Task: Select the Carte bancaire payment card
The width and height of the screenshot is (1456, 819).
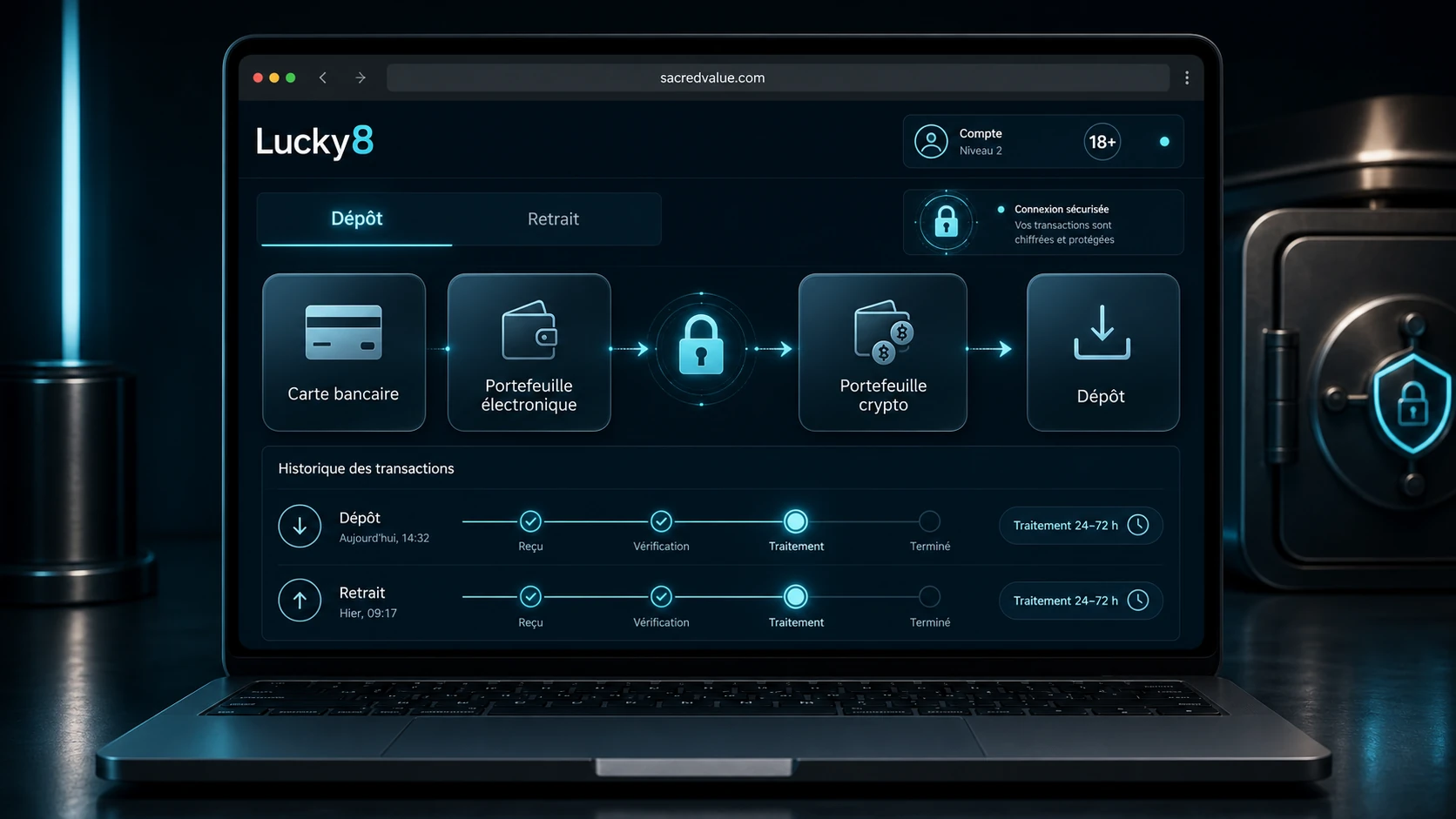Action: (x=344, y=352)
